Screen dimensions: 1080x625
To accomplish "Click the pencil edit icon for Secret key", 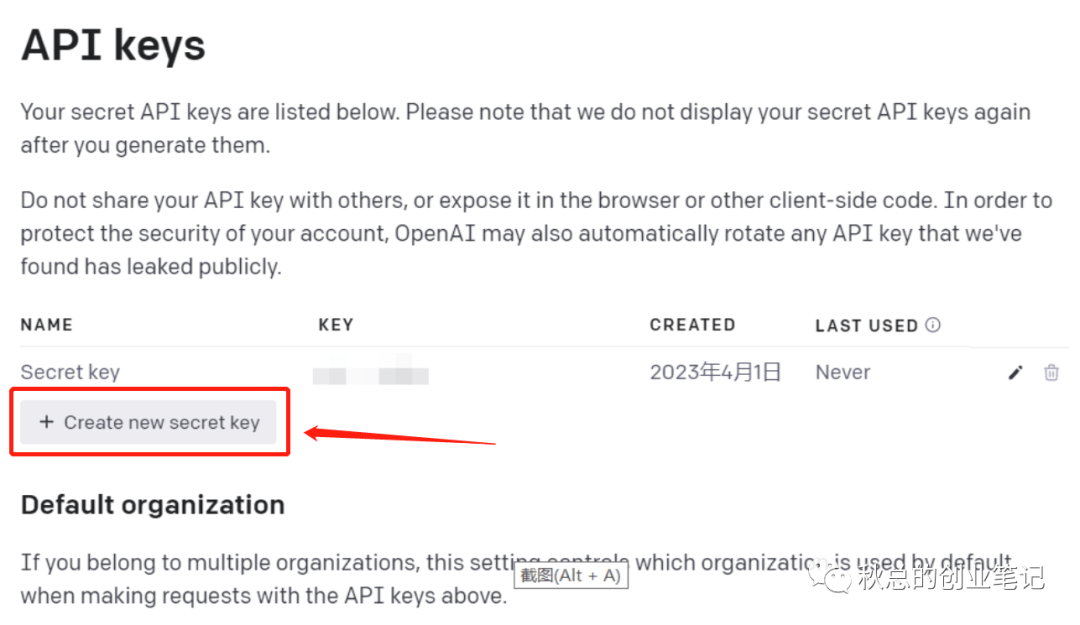I will coord(1015,373).
